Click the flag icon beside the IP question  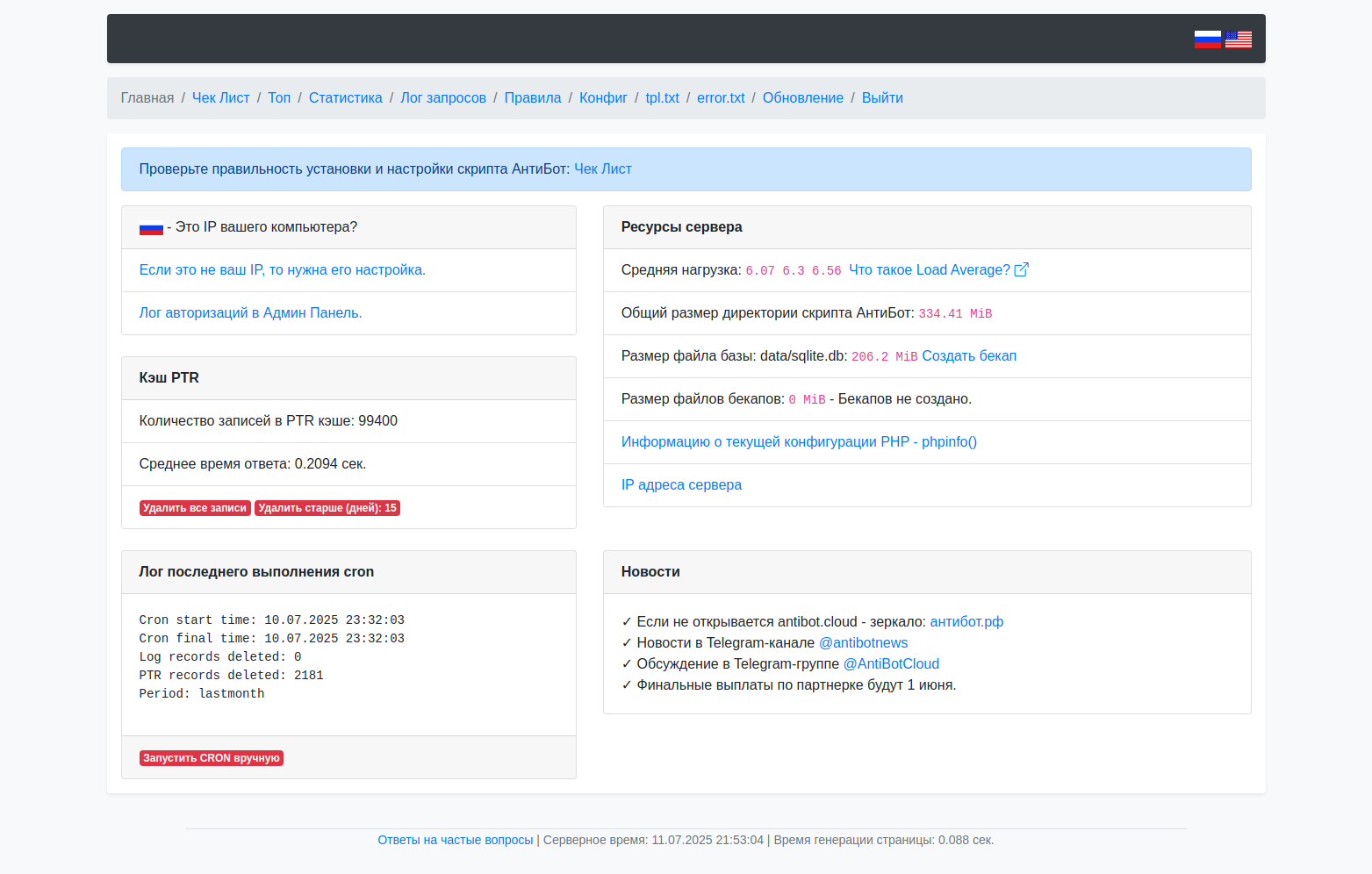pyautogui.click(x=151, y=226)
